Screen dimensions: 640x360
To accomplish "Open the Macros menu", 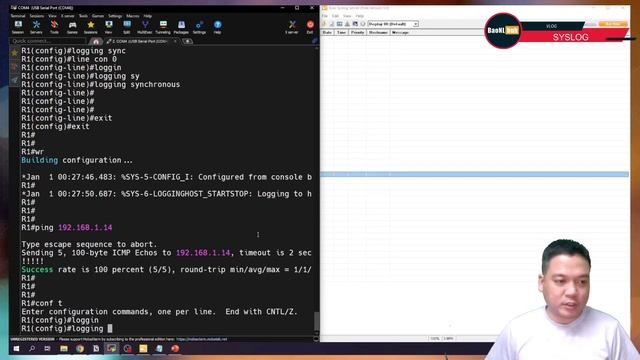I will [x=133, y=16].
